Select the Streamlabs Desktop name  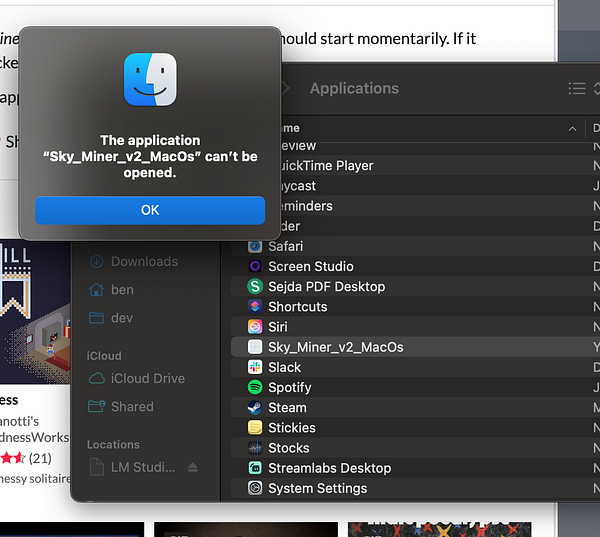click(329, 468)
